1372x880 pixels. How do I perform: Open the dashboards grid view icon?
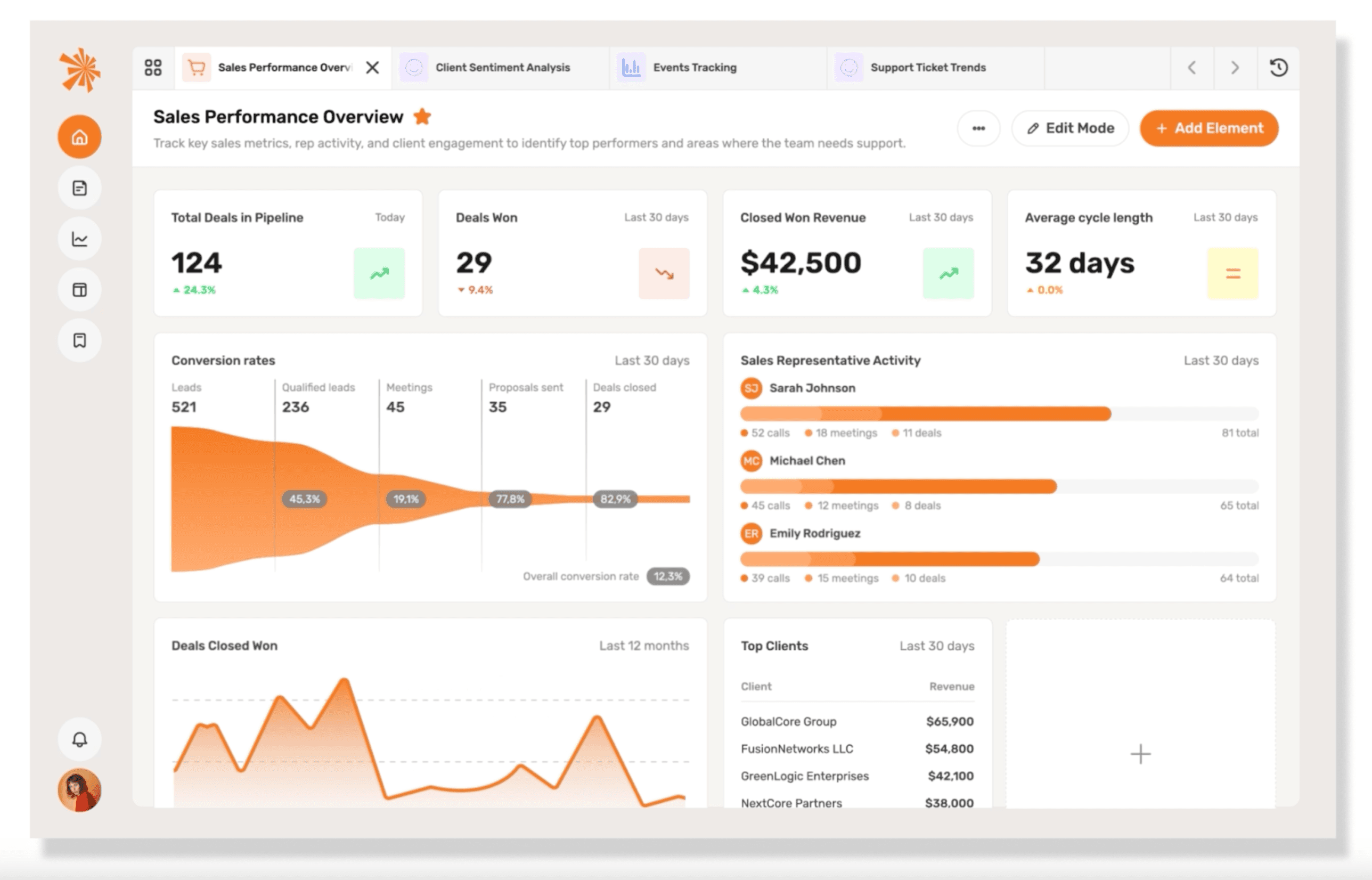(153, 68)
